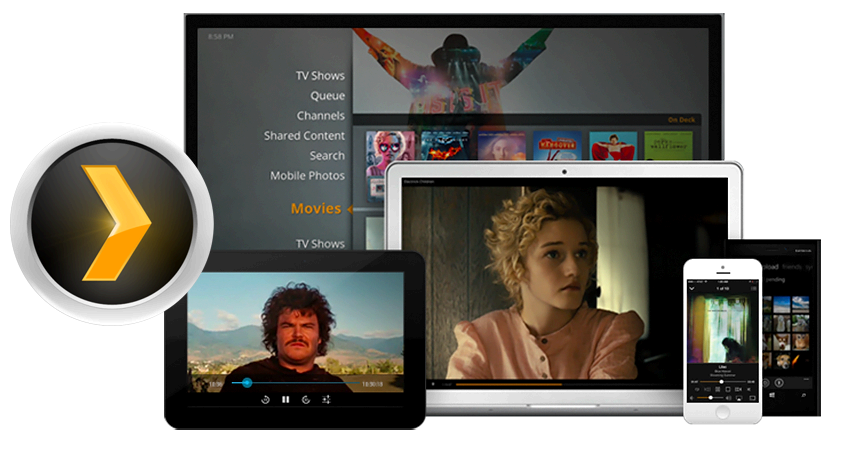Tap the video camera icon on iPhone
Screen dimensions: 850x450
[x=738, y=389]
